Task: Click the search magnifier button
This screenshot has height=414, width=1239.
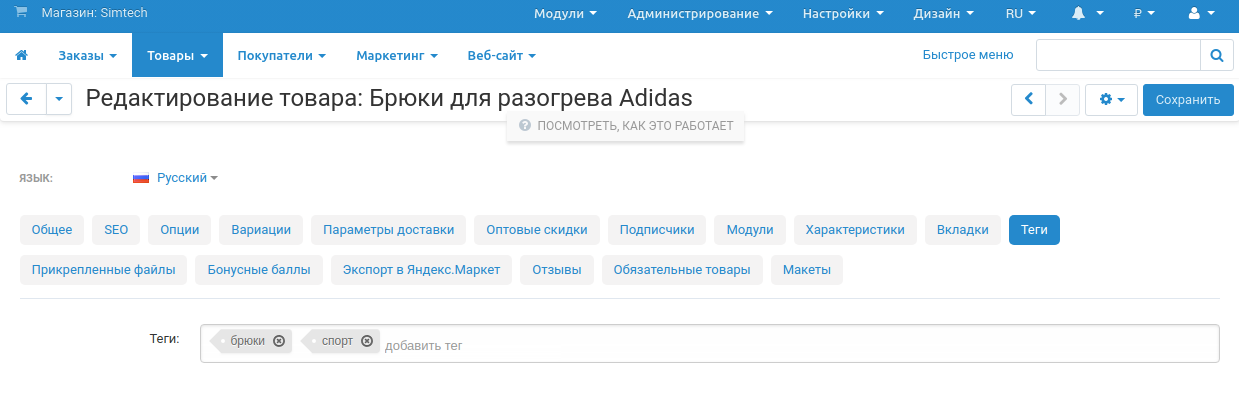Action: pyautogui.click(x=1216, y=56)
